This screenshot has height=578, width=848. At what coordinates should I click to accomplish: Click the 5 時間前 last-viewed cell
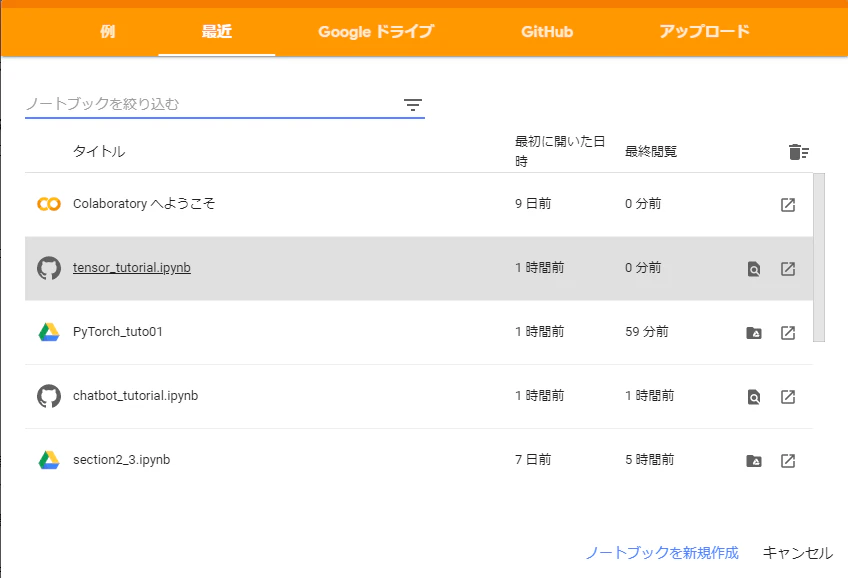pyautogui.click(x=650, y=460)
